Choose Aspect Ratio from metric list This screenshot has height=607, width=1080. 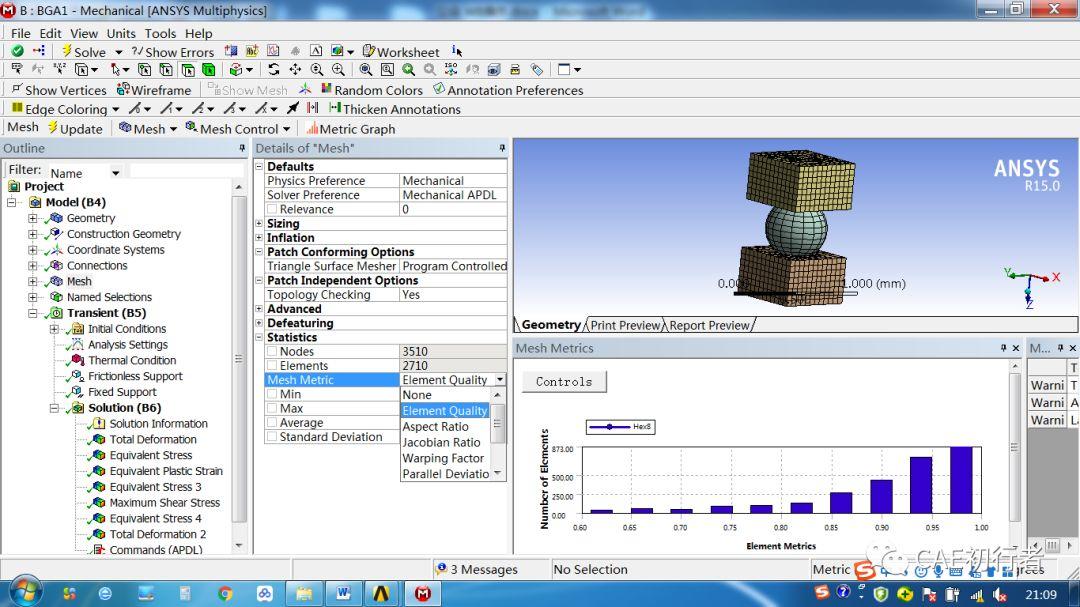tap(435, 426)
